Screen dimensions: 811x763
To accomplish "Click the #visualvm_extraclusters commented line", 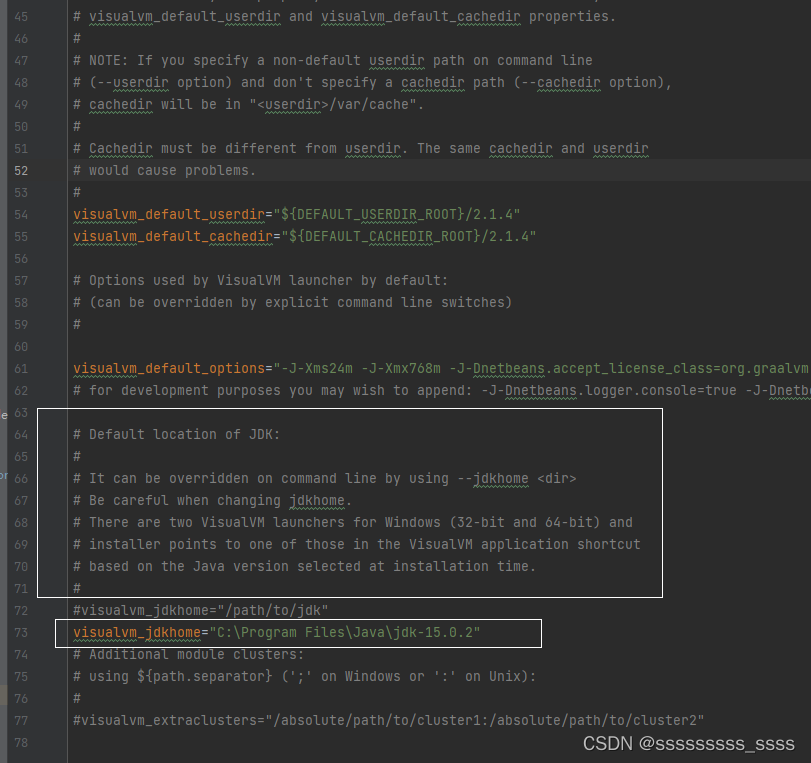I will [x=388, y=721].
